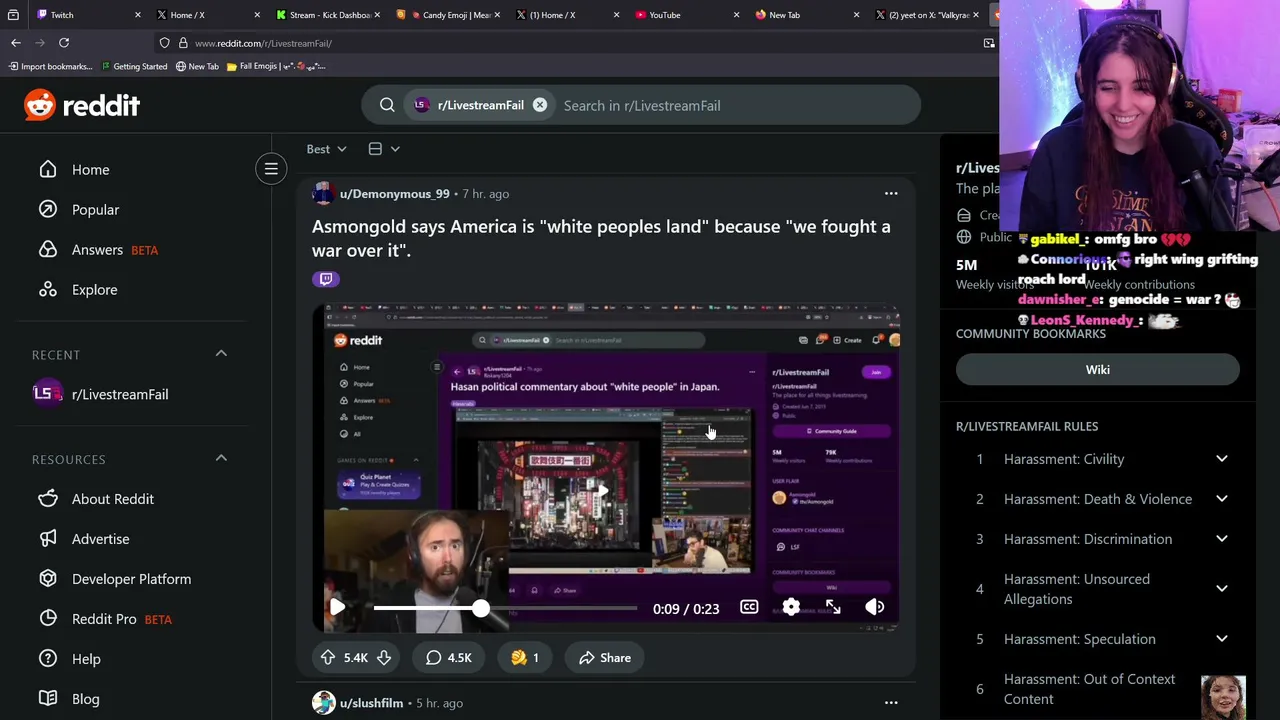Viewport: 1280px width, 720px height.
Task: Collapse the RESOURCES section
Action: click(221, 459)
